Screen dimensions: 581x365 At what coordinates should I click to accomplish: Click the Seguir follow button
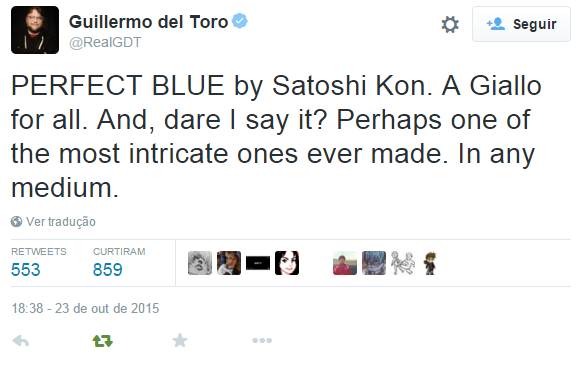[521, 24]
